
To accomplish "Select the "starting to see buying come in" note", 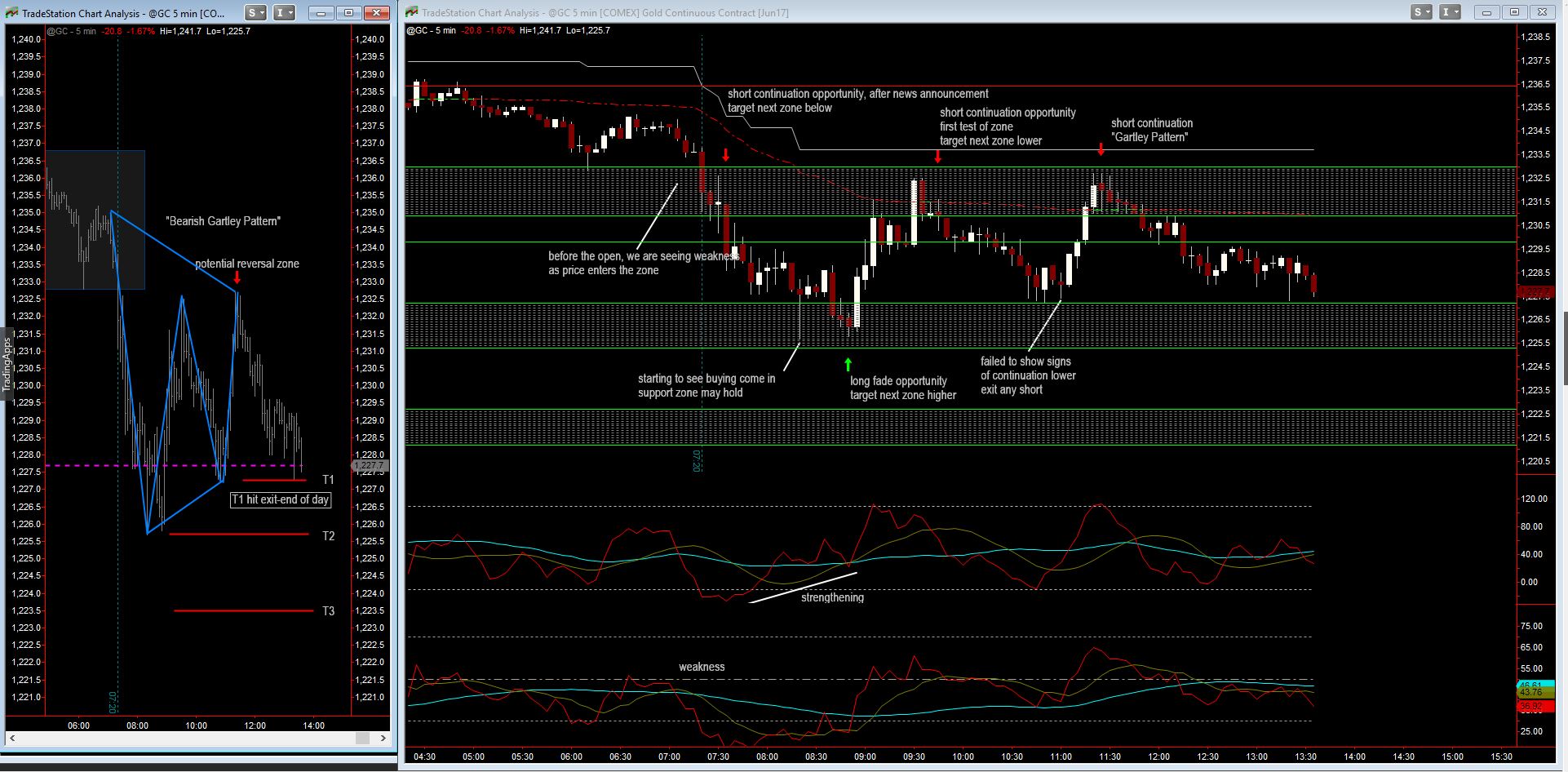I will [706, 385].
